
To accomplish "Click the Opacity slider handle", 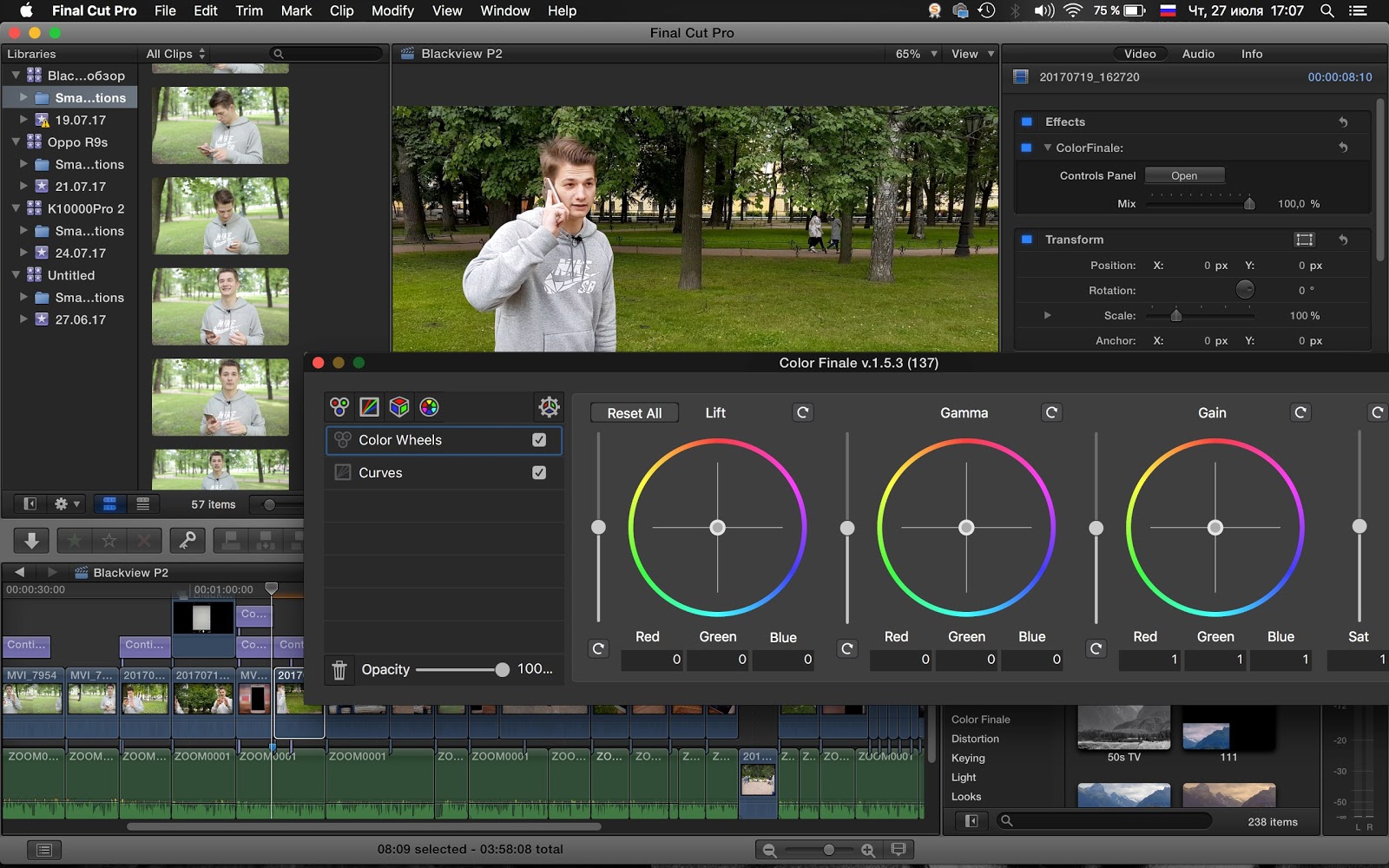I will click(x=502, y=669).
